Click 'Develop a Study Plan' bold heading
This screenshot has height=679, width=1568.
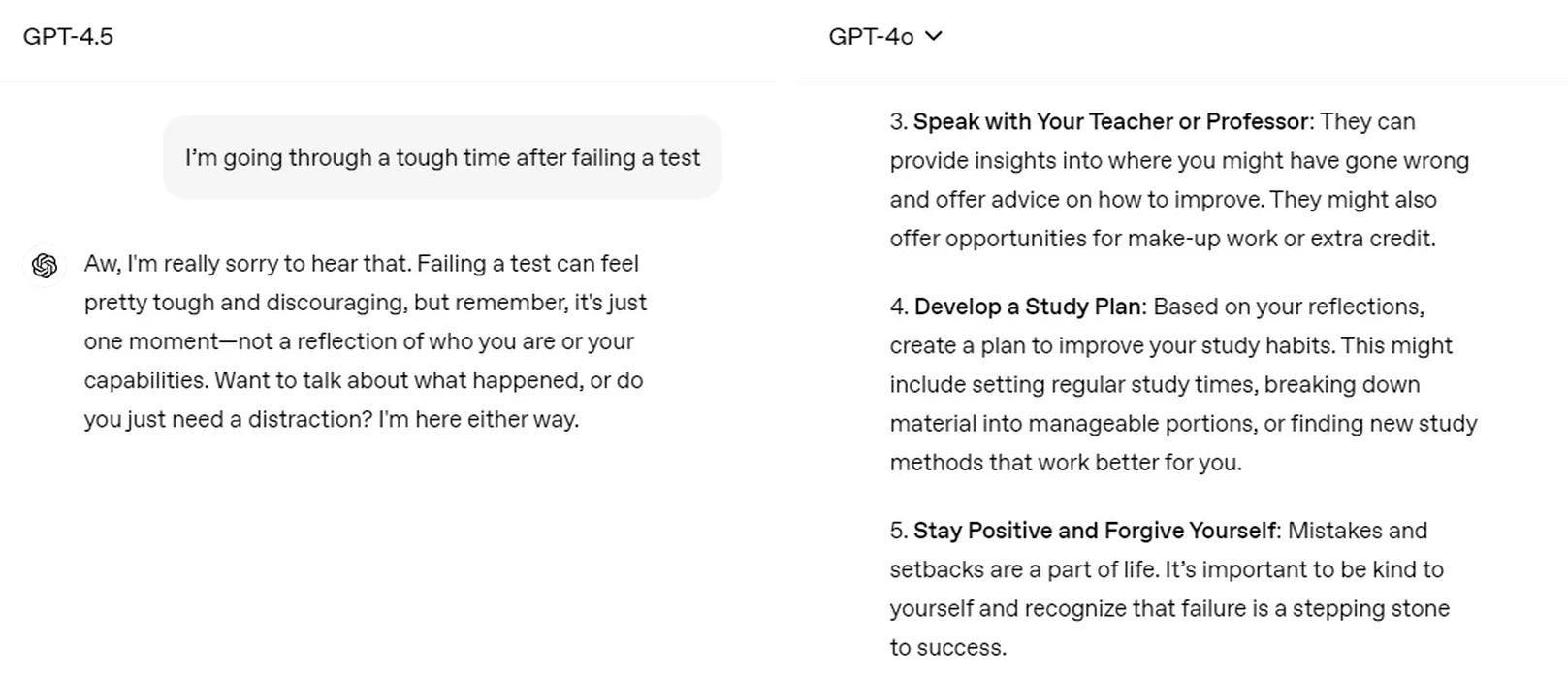1027,307
